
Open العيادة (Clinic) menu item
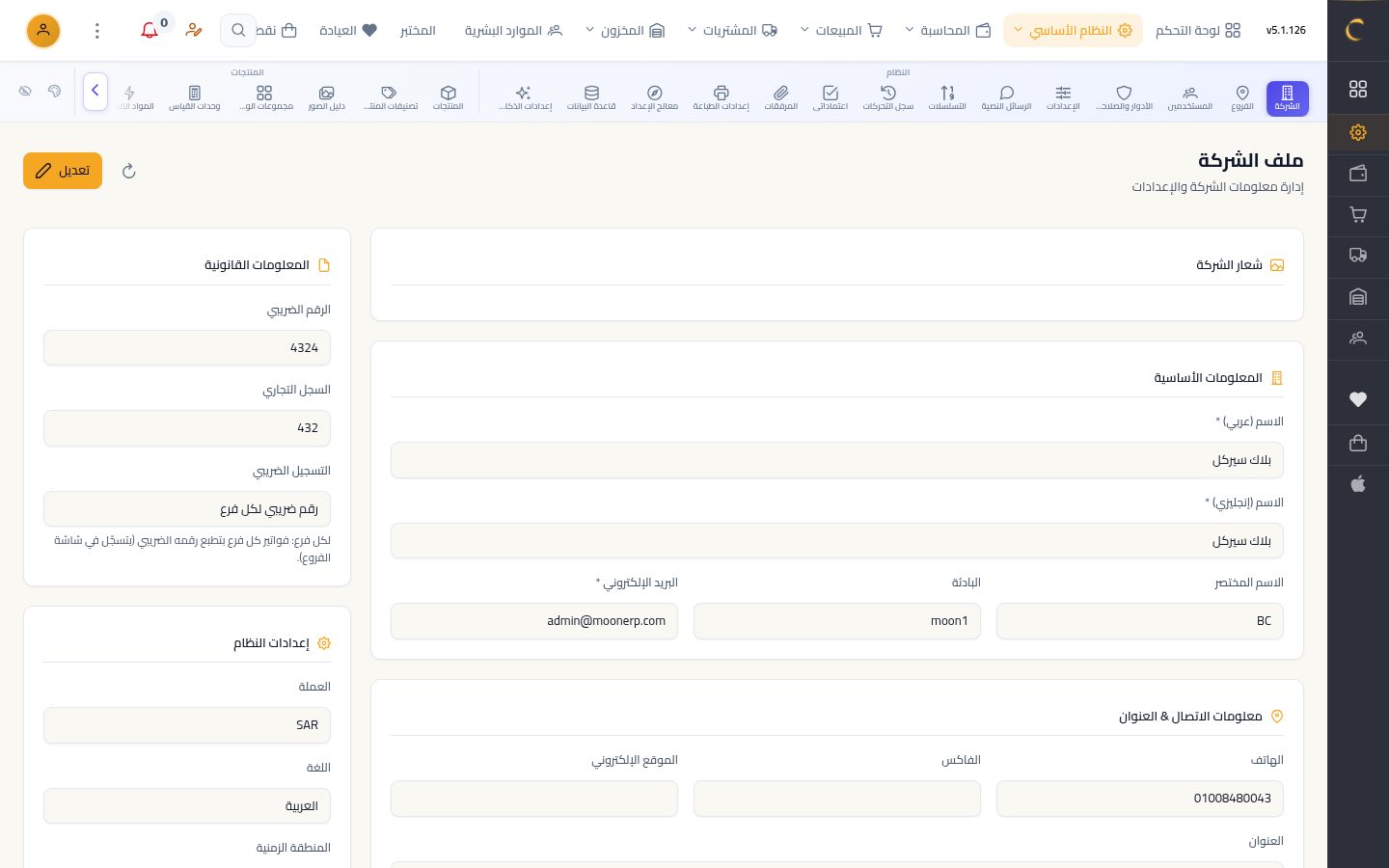click(348, 31)
